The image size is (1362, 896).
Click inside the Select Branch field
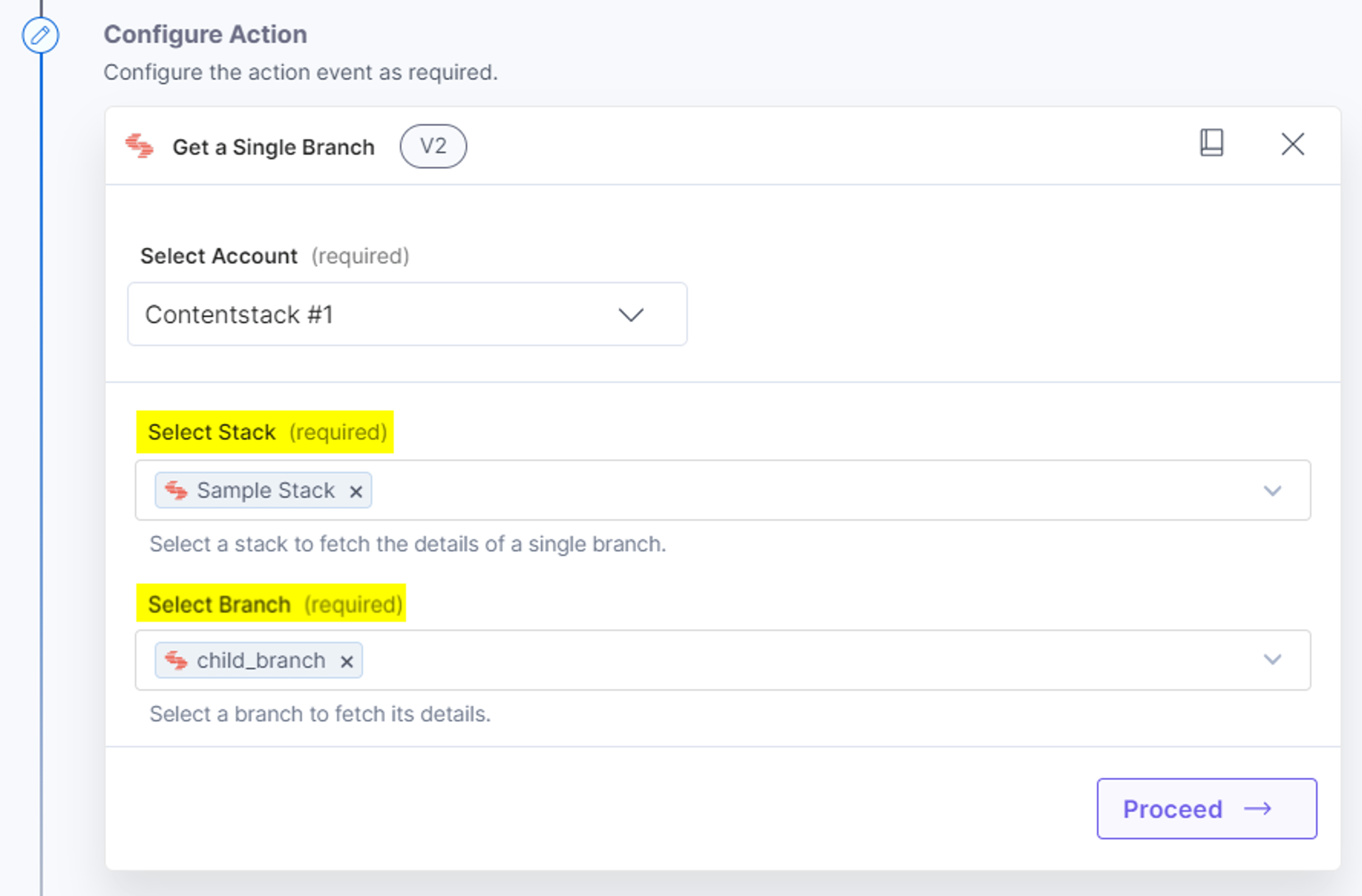coord(723,660)
